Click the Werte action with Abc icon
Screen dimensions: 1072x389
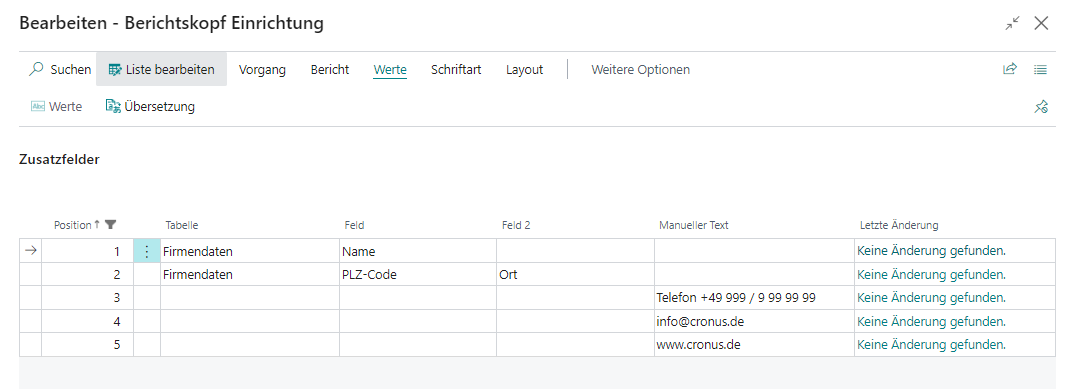tap(57, 107)
